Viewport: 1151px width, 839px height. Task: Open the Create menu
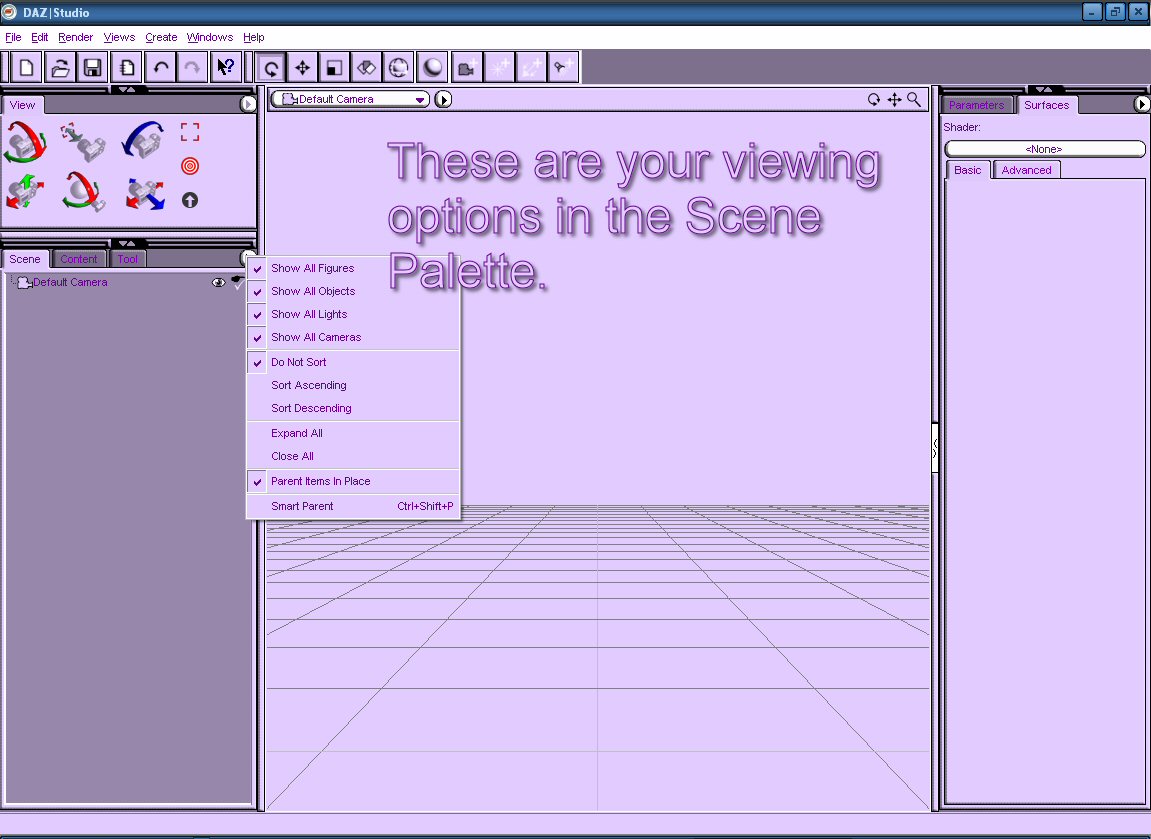pos(161,37)
